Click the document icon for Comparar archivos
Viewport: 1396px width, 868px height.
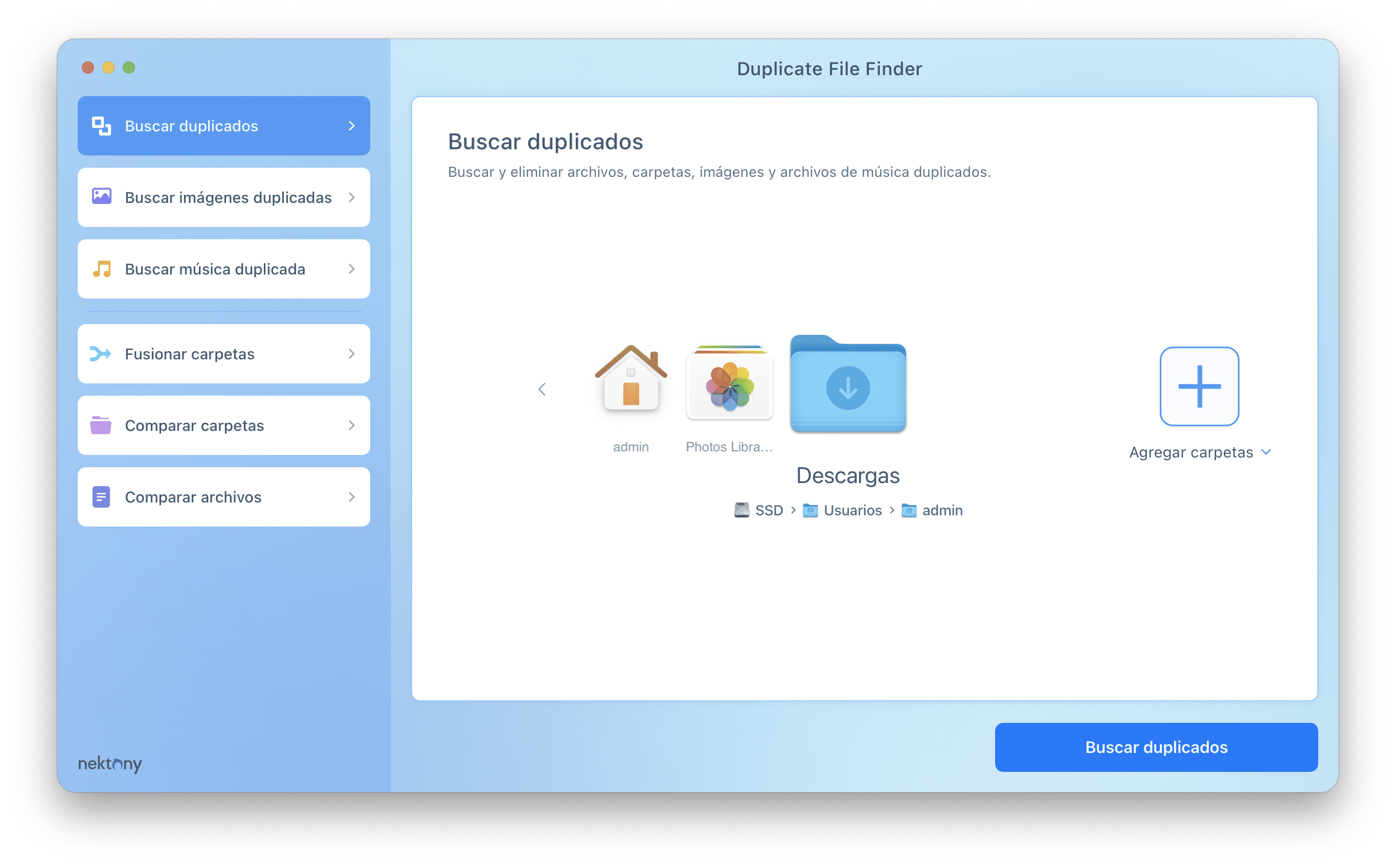click(101, 496)
